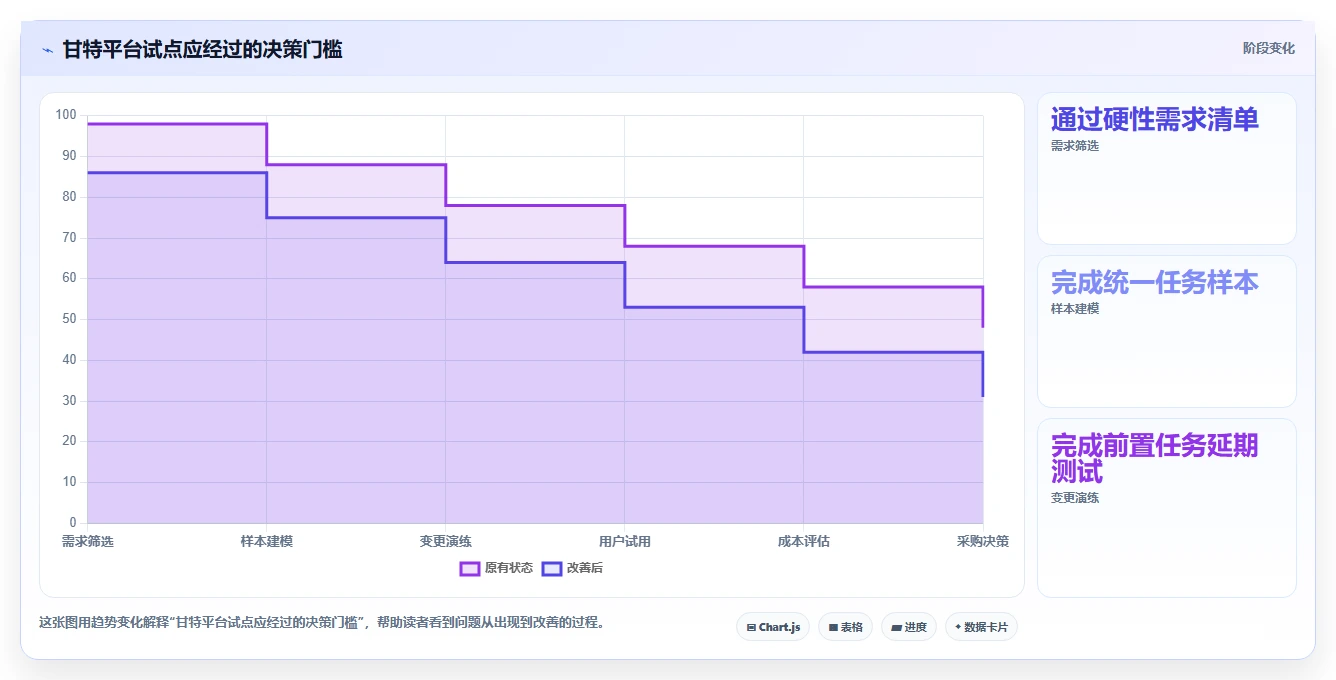The height and width of the screenshot is (680, 1336).
Task: Click the 需求筛选 subtitle in the first card
Action: tap(1075, 145)
